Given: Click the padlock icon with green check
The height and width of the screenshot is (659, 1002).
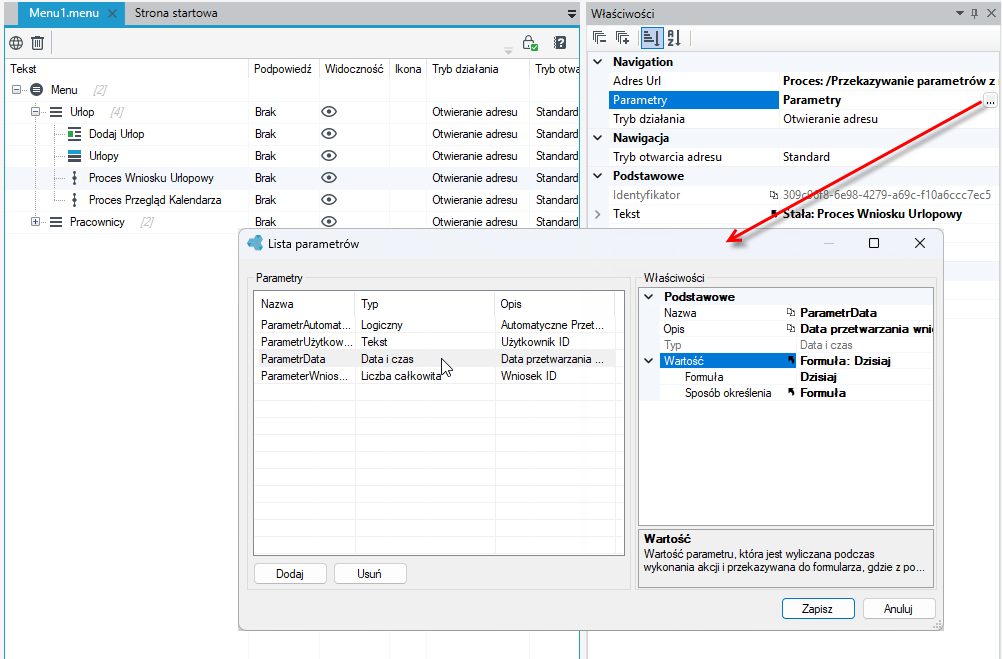Looking at the screenshot, I should pos(530,43).
